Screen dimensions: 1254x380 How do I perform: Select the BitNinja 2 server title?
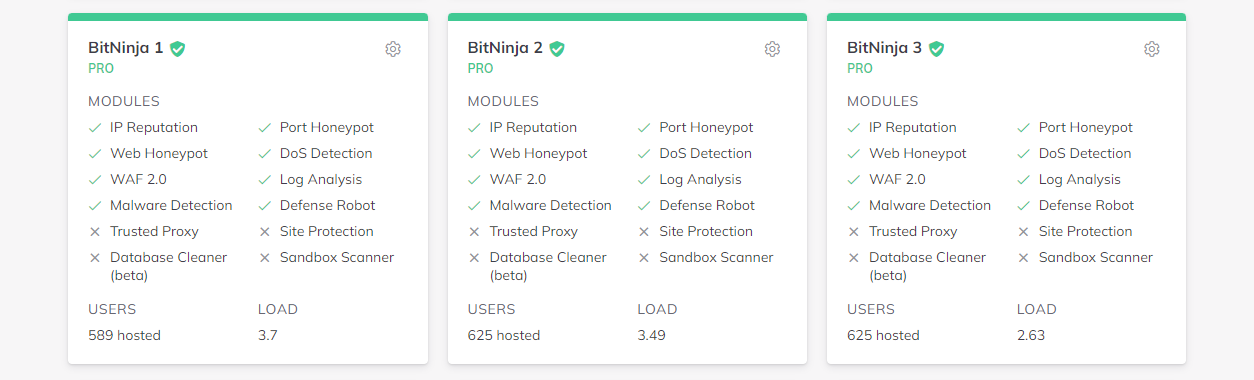pyautogui.click(x=506, y=48)
